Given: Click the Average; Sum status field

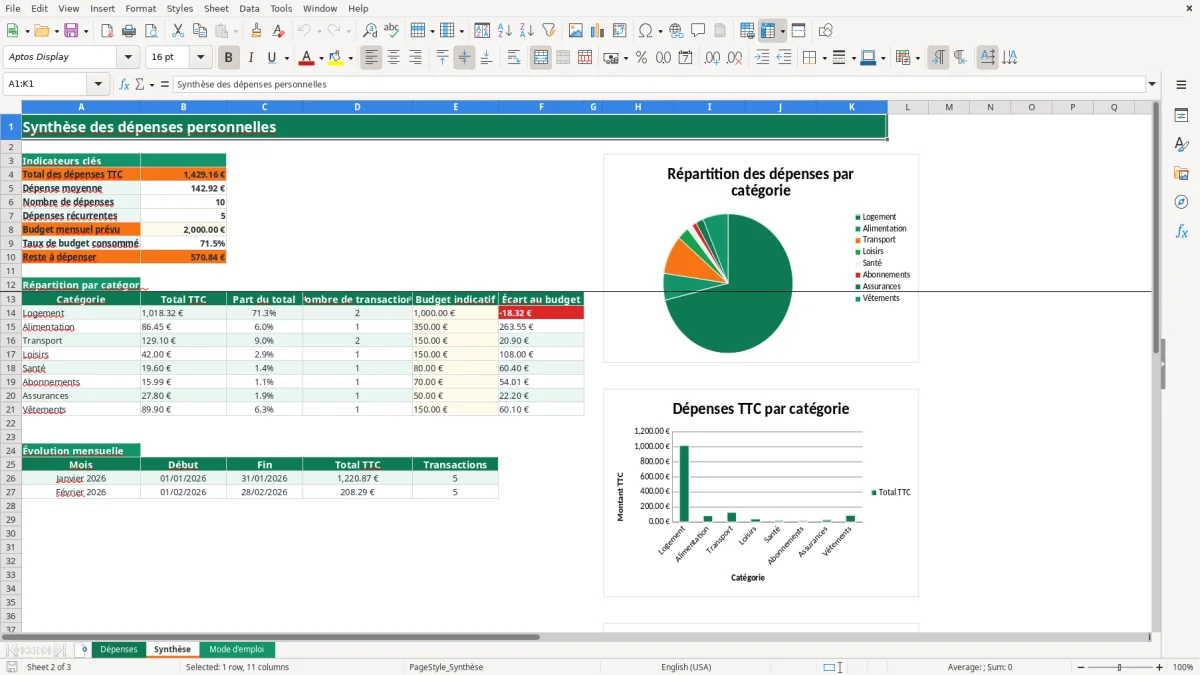Looking at the screenshot, I should [x=980, y=667].
